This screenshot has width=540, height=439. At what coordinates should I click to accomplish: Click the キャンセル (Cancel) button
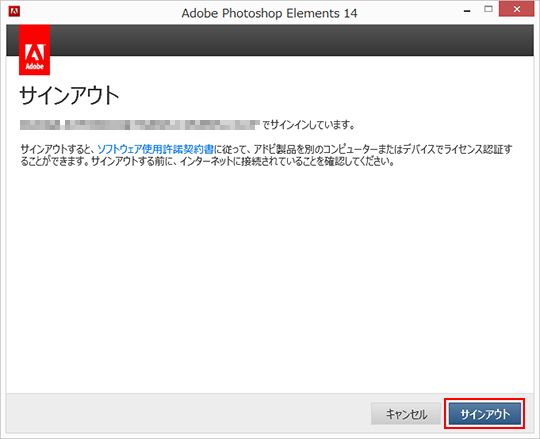click(406, 414)
